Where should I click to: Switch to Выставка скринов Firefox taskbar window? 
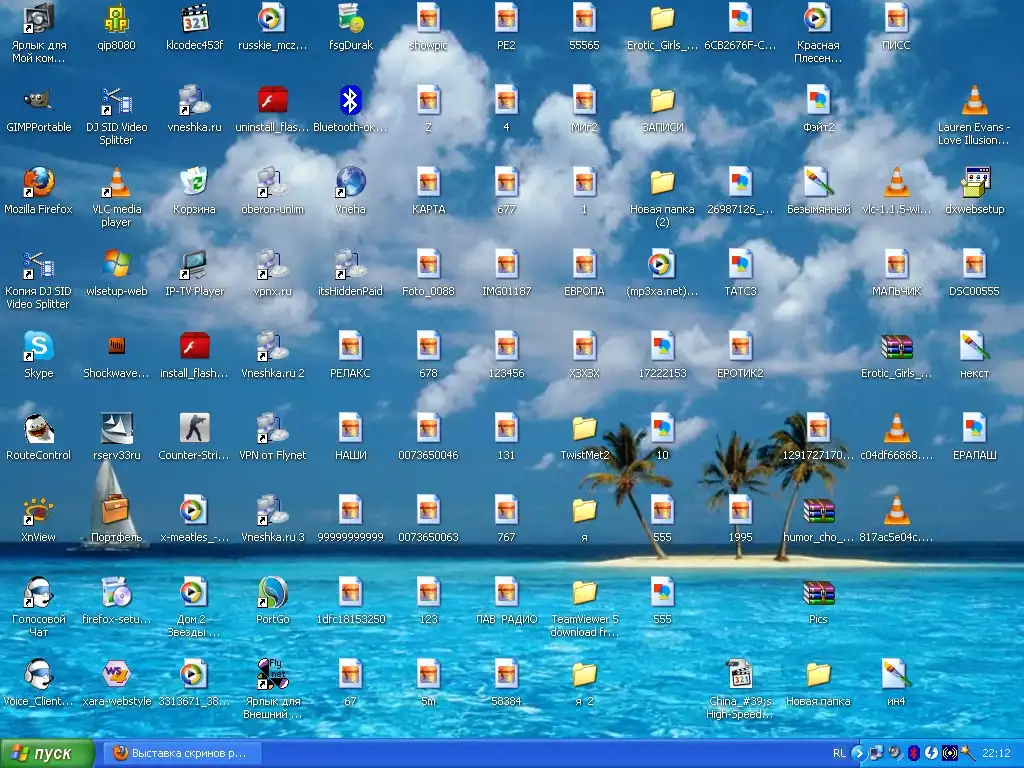(180, 752)
